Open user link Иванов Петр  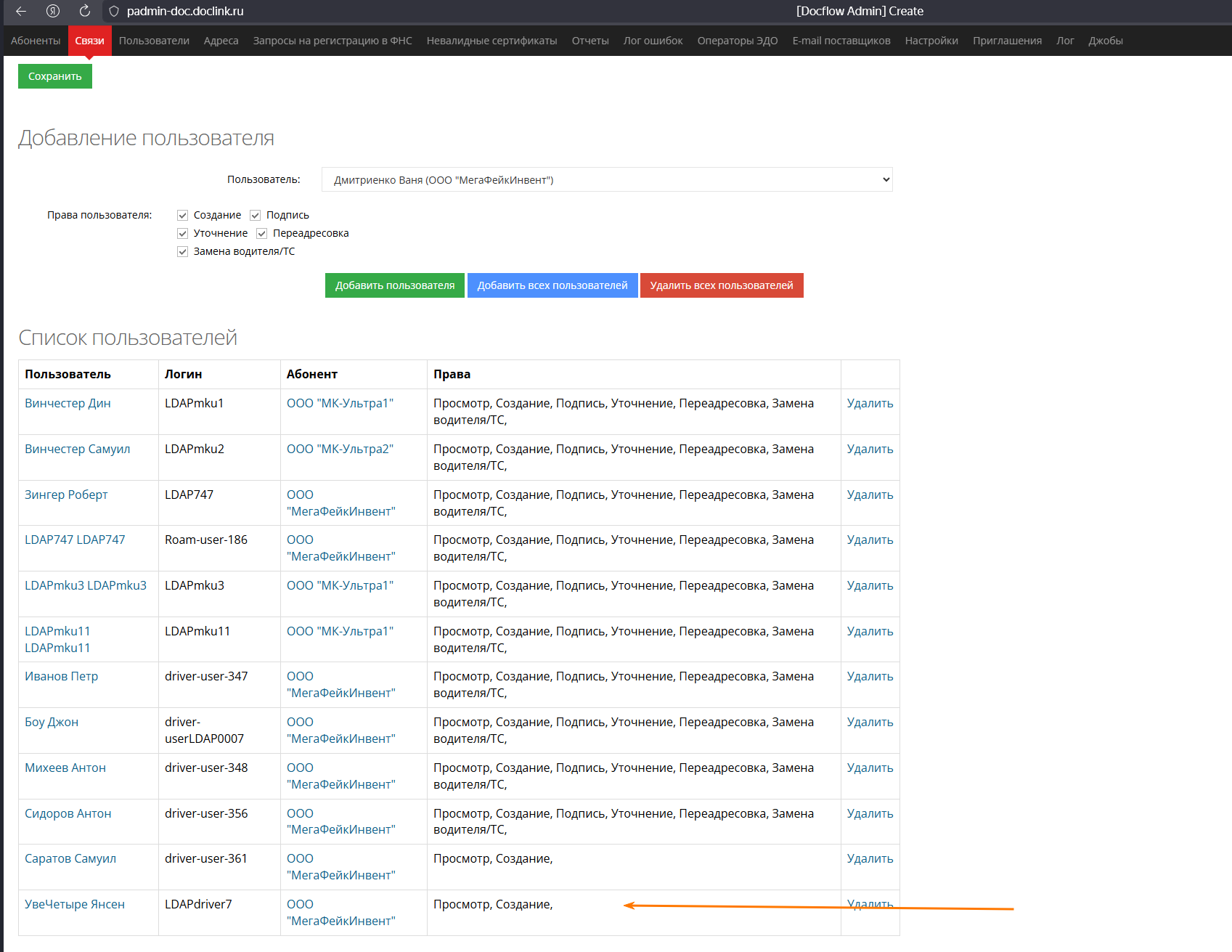[x=61, y=677]
